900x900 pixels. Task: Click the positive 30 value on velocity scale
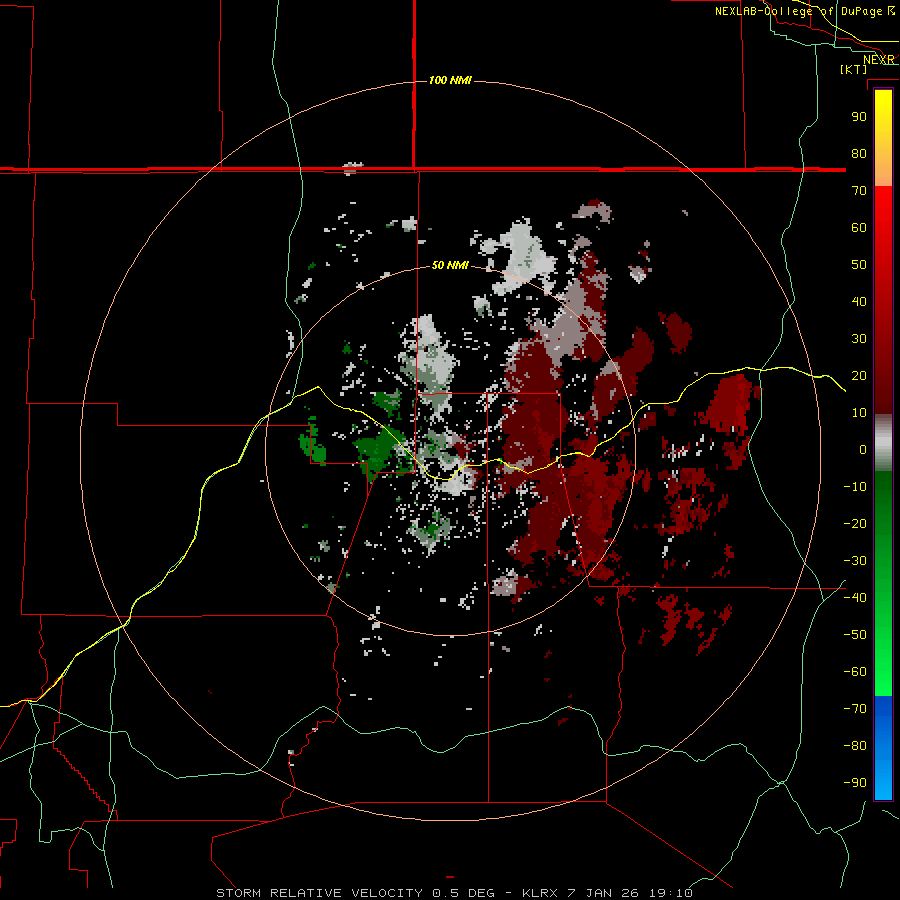(x=859, y=339)
